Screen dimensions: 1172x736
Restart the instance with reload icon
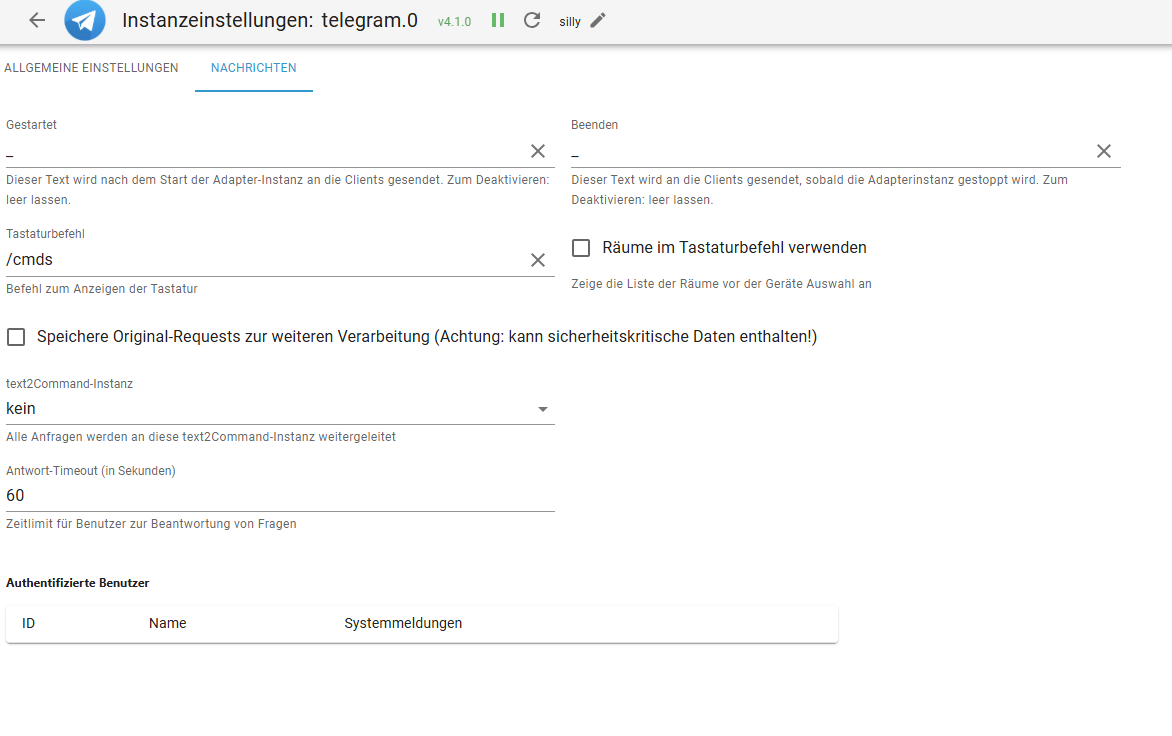point(531,20)
